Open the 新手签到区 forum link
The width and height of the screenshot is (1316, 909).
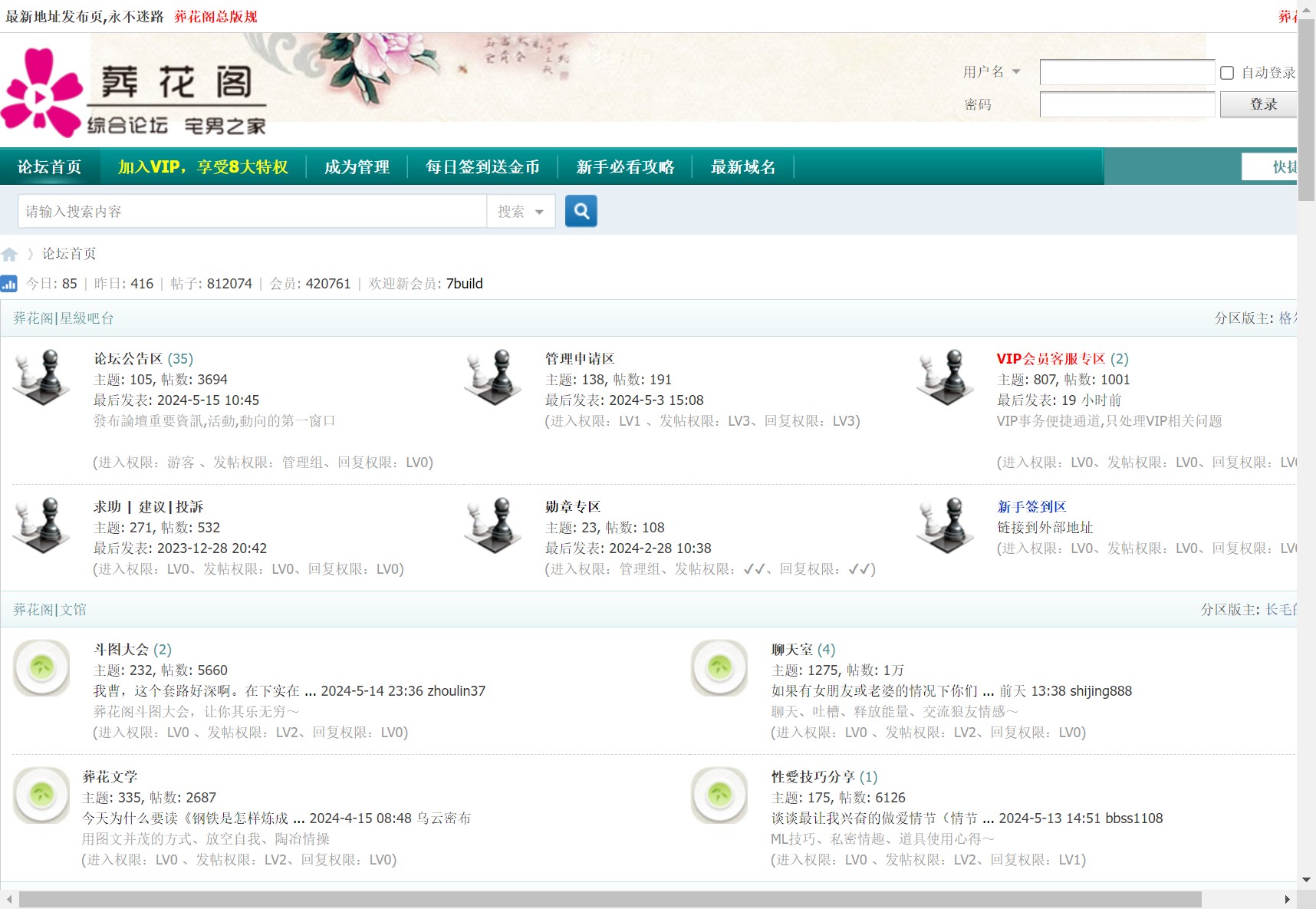coord(1031,507)
